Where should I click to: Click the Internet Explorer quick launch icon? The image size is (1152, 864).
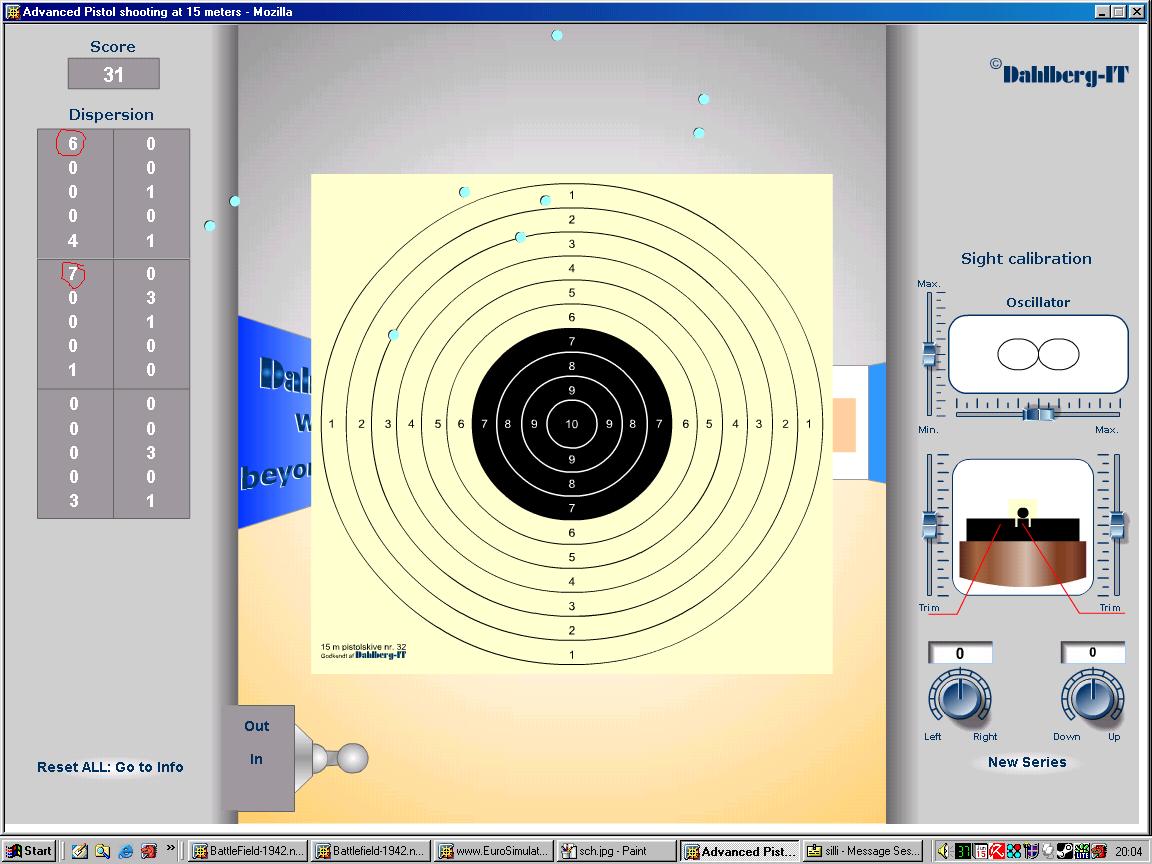(x=125, y=851)
